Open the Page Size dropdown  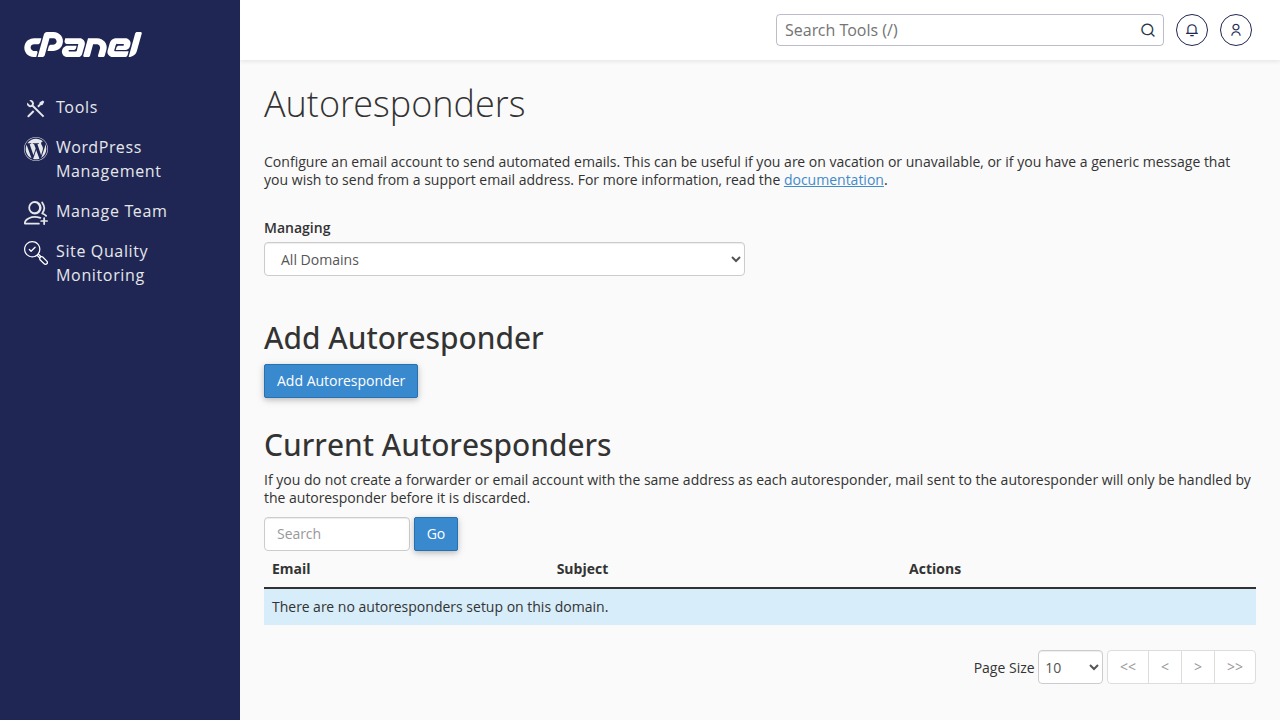tap(1070, 667)
